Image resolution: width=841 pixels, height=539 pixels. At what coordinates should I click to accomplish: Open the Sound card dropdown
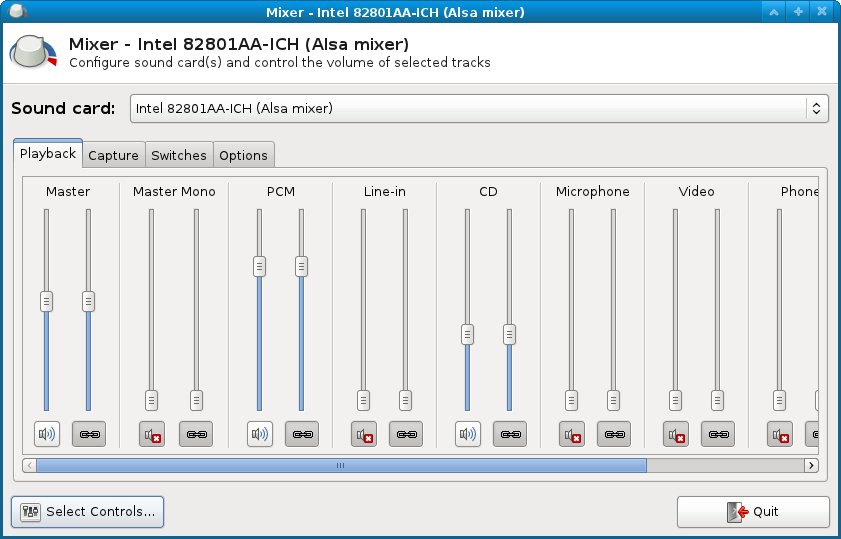point(479,108)
